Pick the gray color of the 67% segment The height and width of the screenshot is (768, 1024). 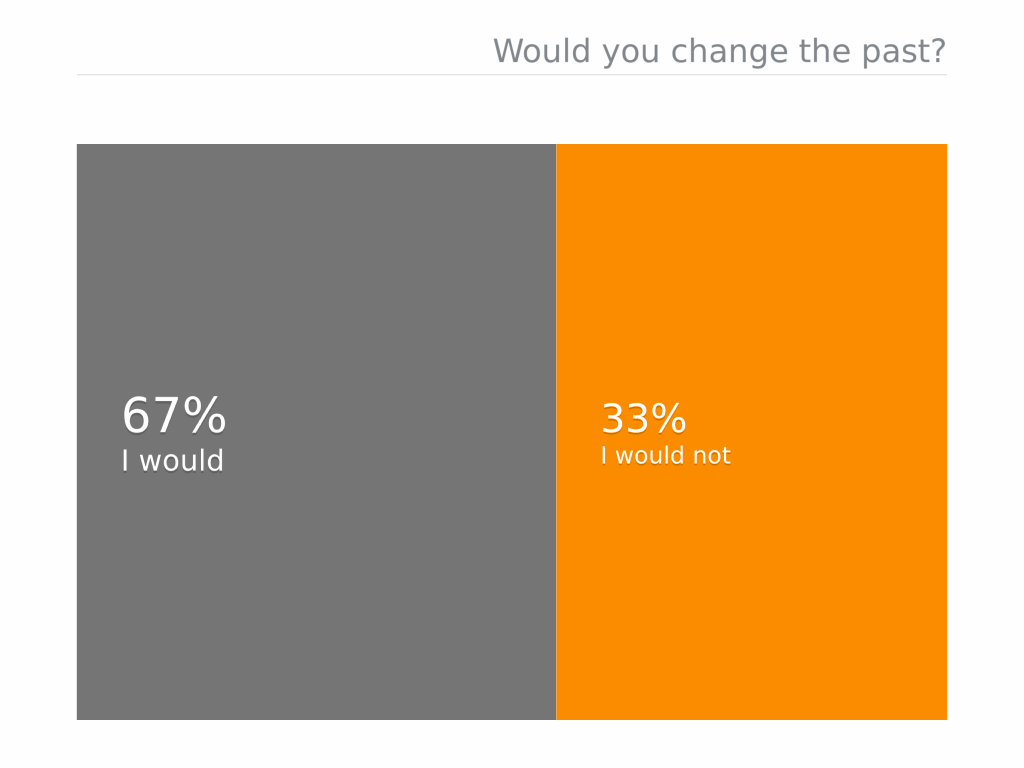point(316,261)
